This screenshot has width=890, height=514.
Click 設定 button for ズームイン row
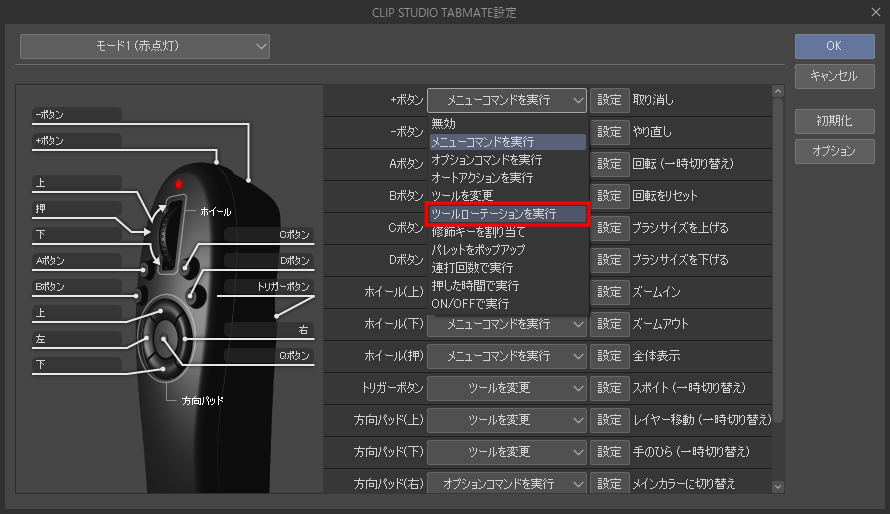click(610, 292)
